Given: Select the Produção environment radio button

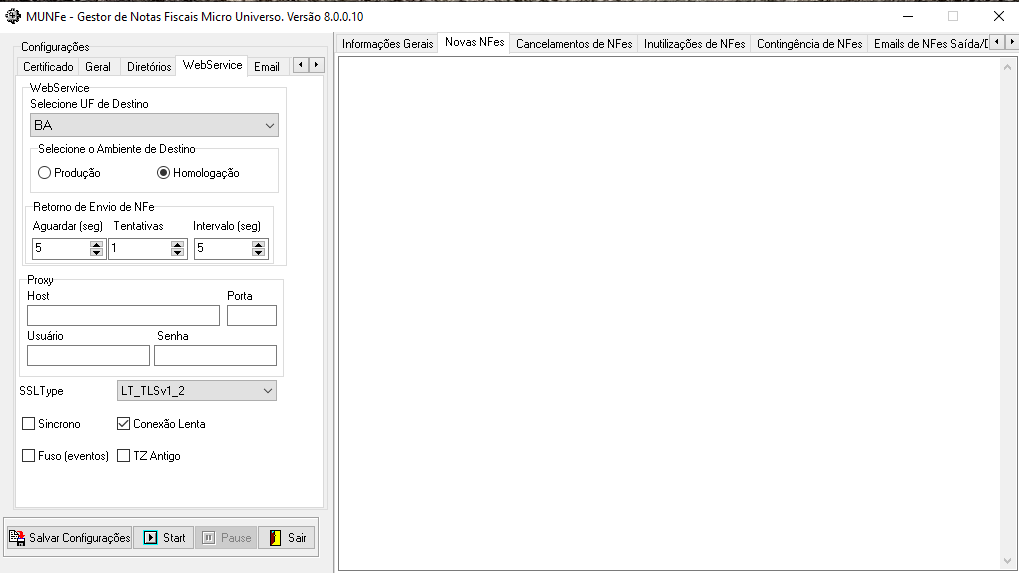Looking at the screenshot, I should (44, 173).
